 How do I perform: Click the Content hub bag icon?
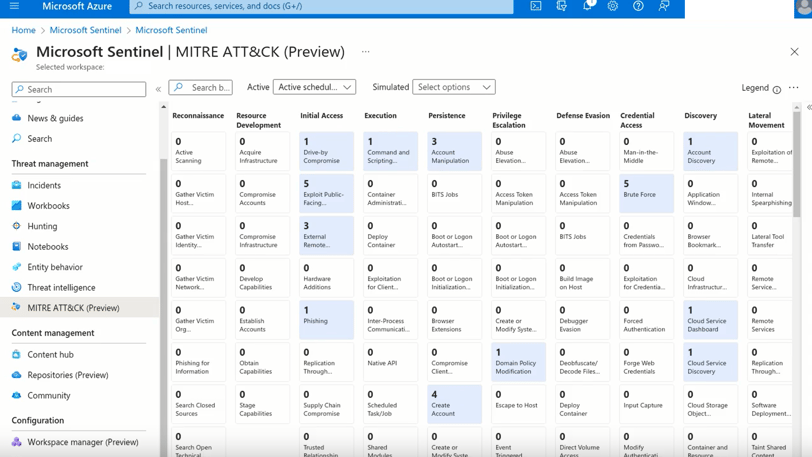17,354
